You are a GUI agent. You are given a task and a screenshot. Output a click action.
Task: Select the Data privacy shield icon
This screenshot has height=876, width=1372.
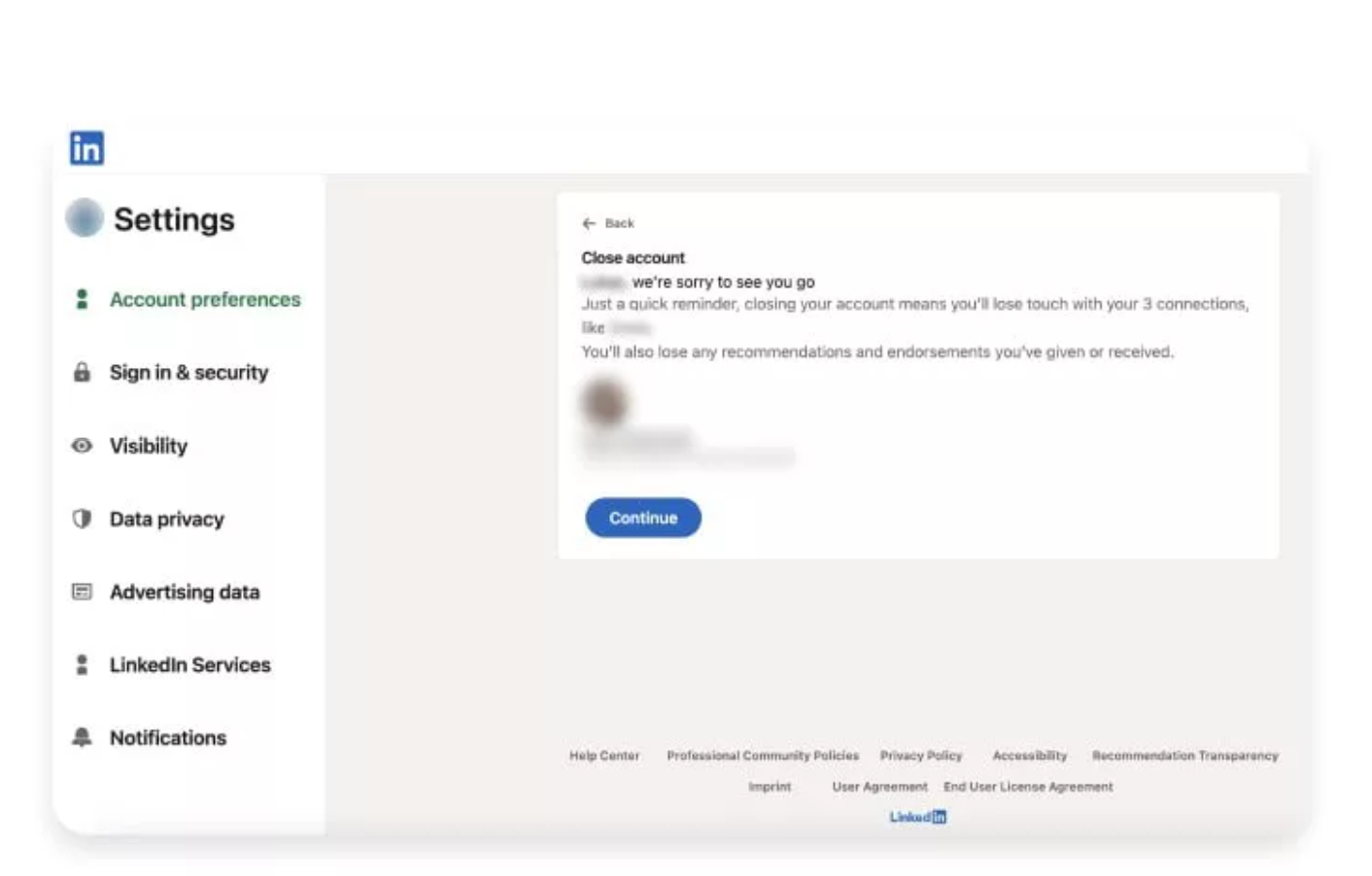[82, 519]
